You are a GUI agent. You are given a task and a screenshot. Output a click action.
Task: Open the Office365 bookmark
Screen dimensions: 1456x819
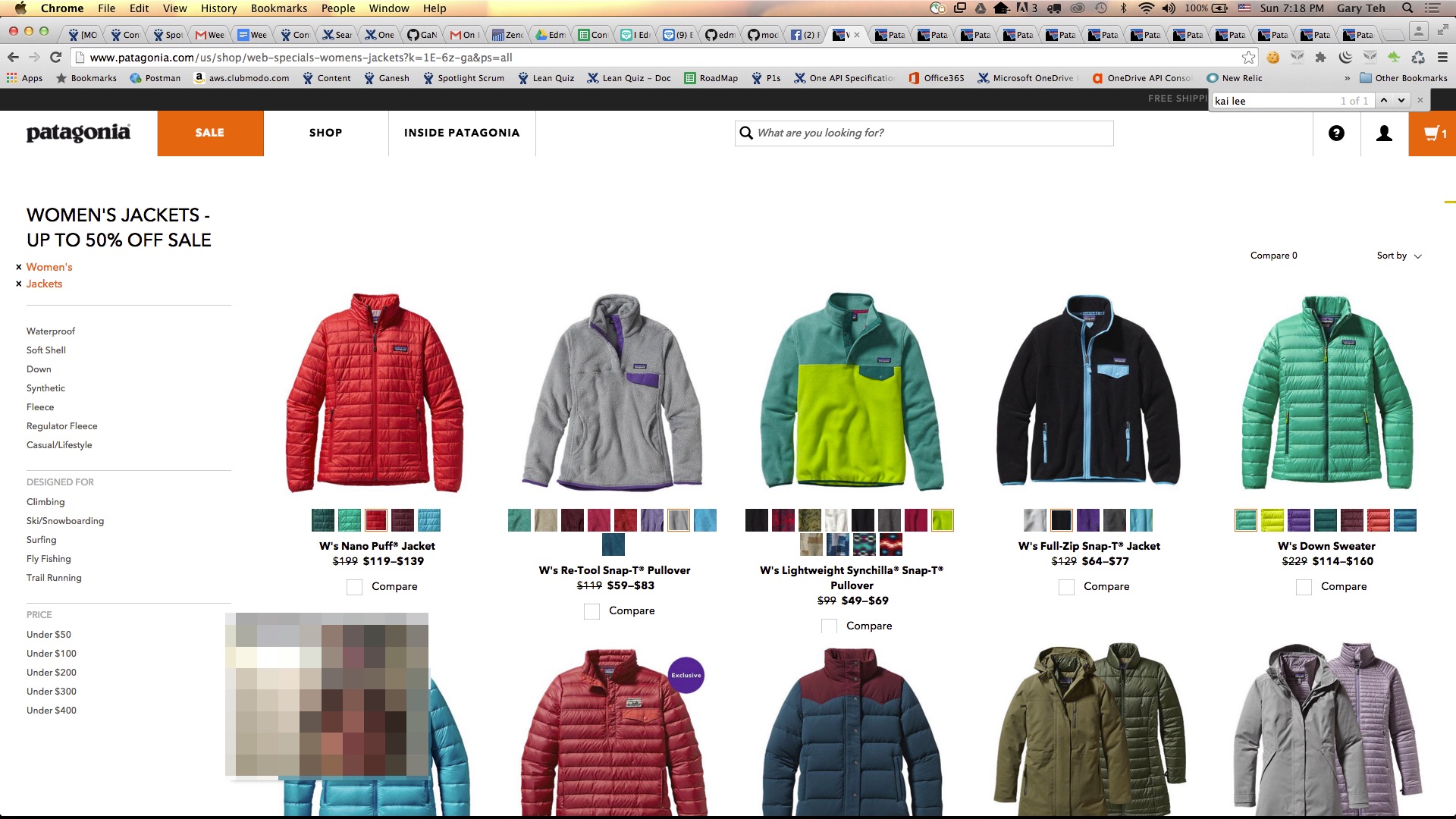tap(937, 78)
